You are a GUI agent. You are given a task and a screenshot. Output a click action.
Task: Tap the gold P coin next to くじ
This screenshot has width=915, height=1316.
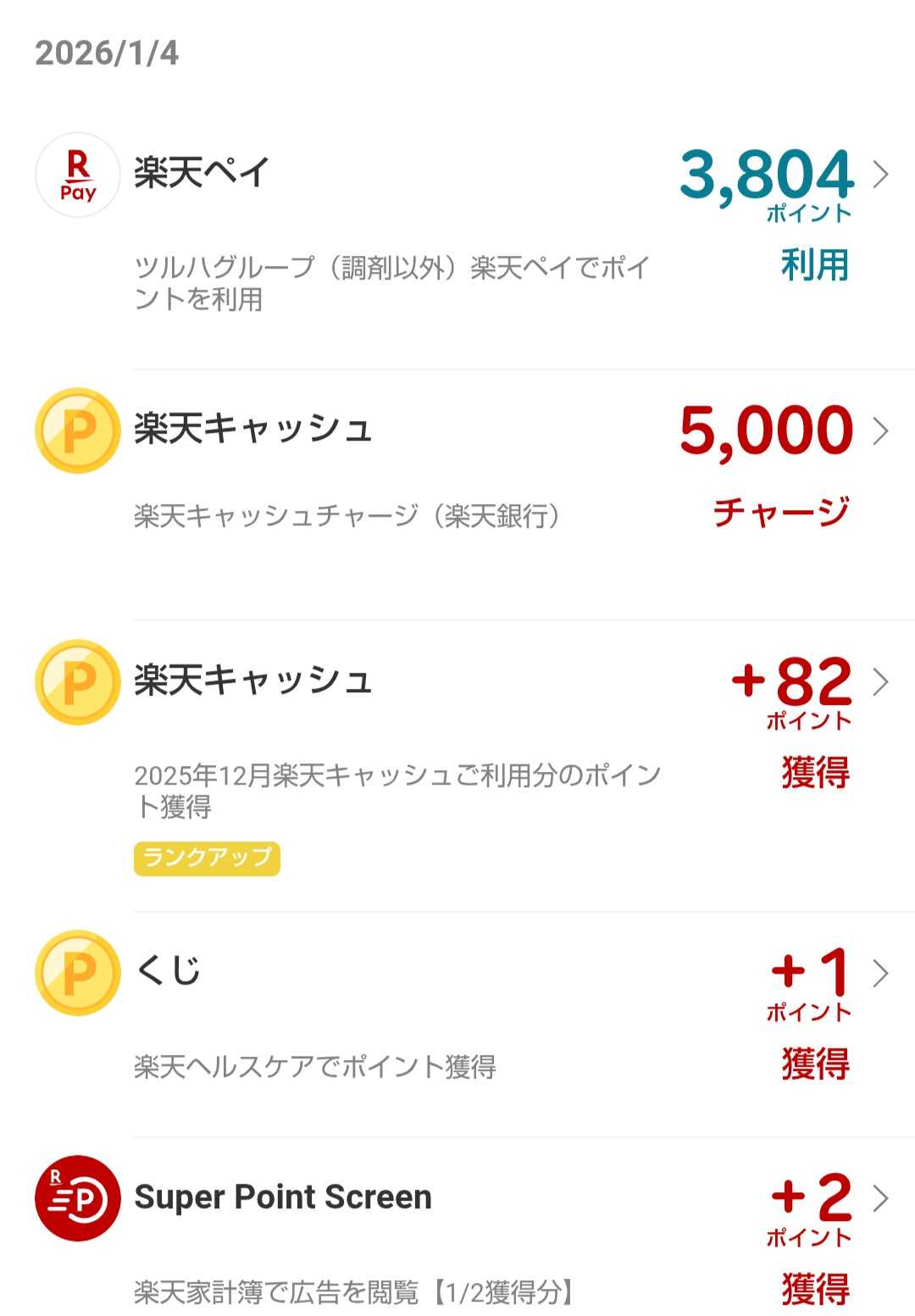point(77,973)
